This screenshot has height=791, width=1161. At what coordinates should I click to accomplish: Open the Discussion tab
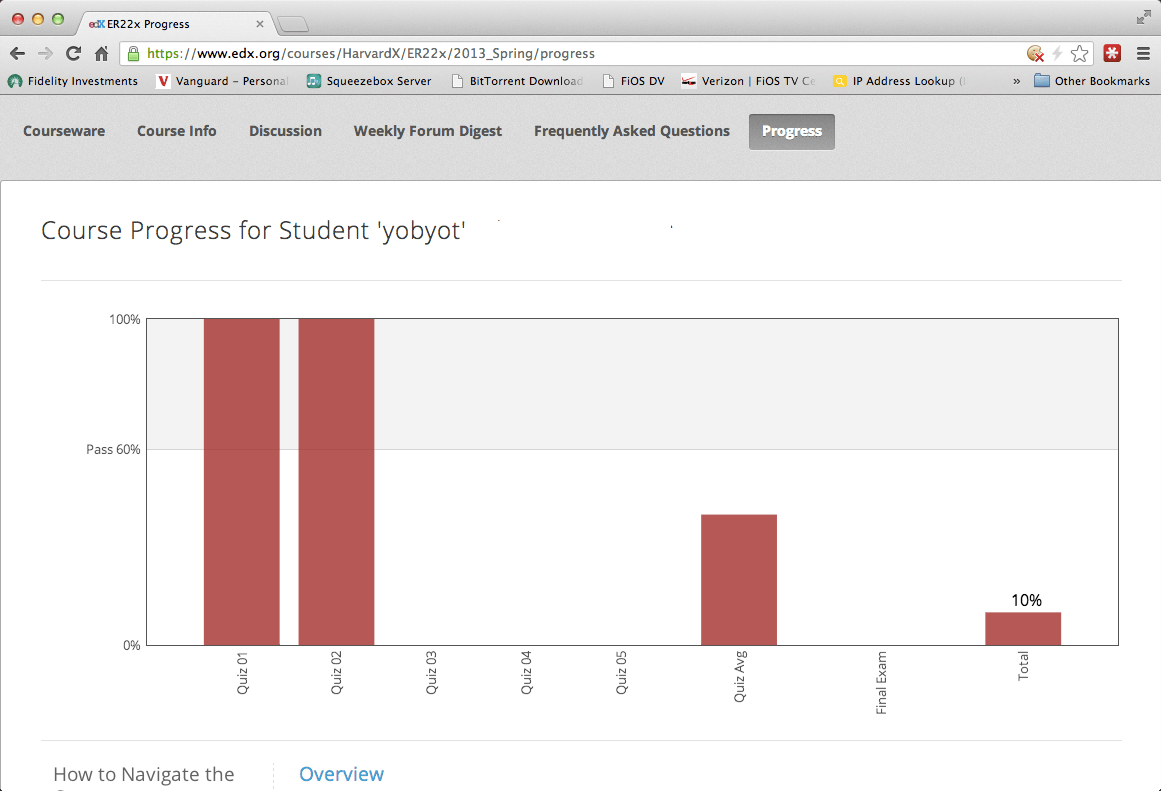tap(285, 131)
